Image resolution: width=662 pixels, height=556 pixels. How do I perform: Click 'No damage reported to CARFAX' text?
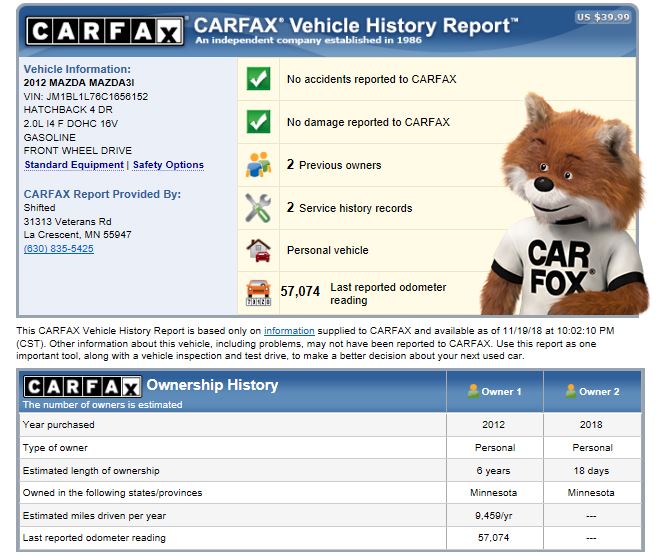point(368,122)
